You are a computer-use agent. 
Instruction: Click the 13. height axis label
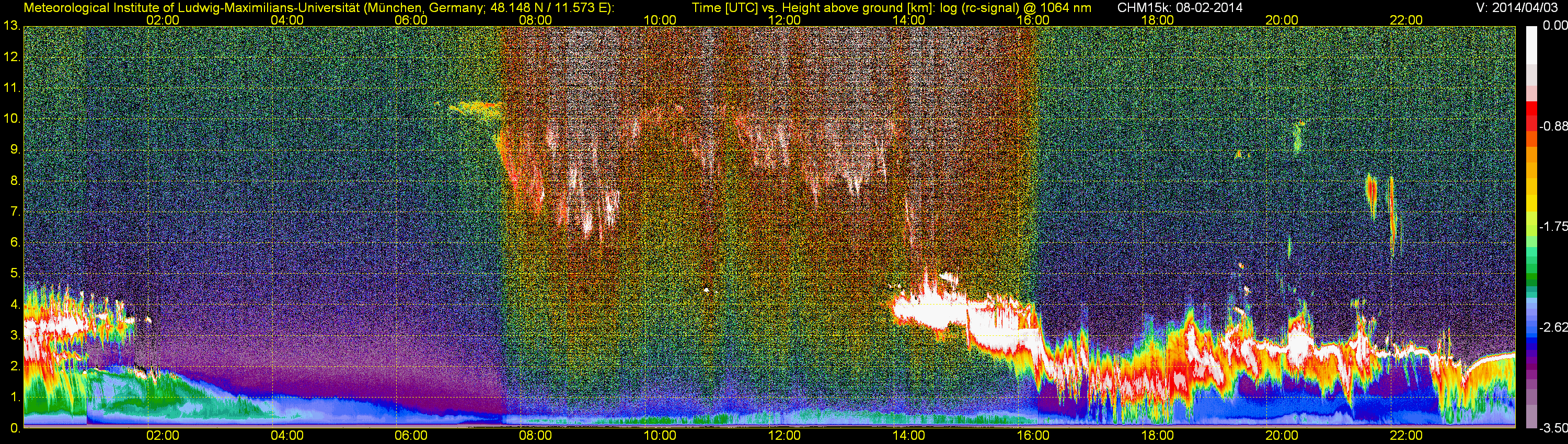point(11,26)
